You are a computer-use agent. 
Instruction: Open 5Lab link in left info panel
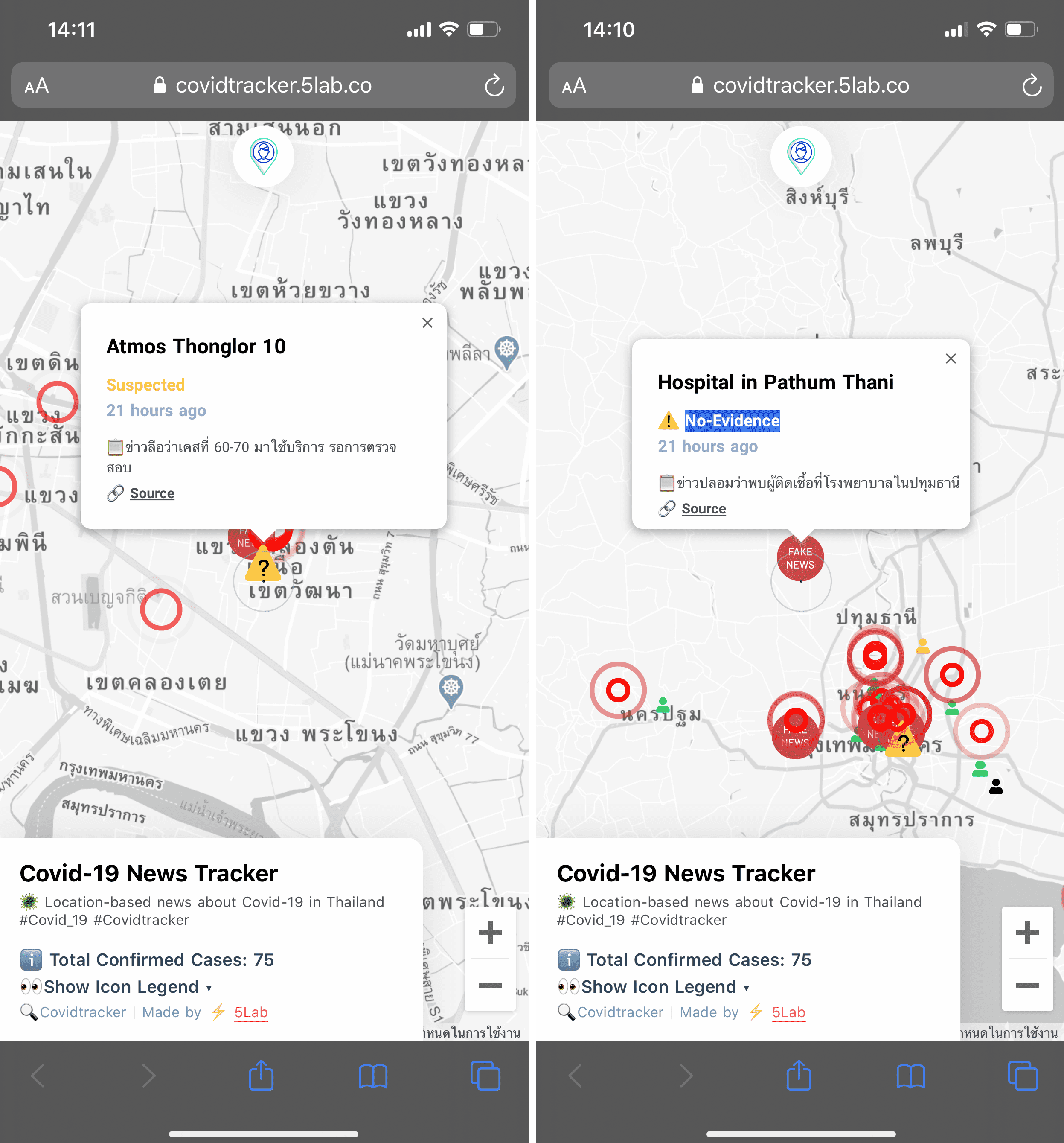coord(250,1012)
